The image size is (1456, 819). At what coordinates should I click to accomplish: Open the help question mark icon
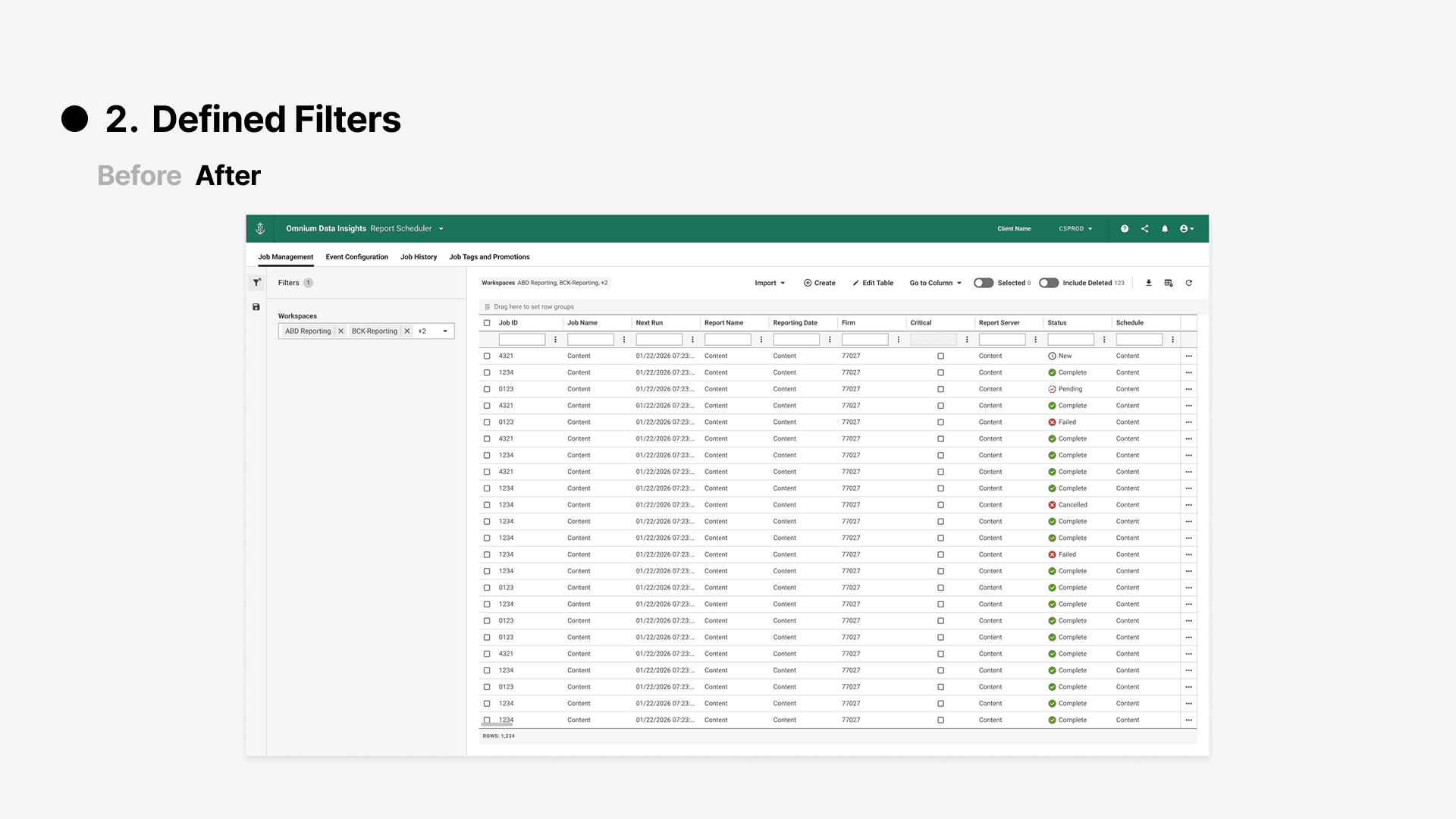[x=1125, y=228]
